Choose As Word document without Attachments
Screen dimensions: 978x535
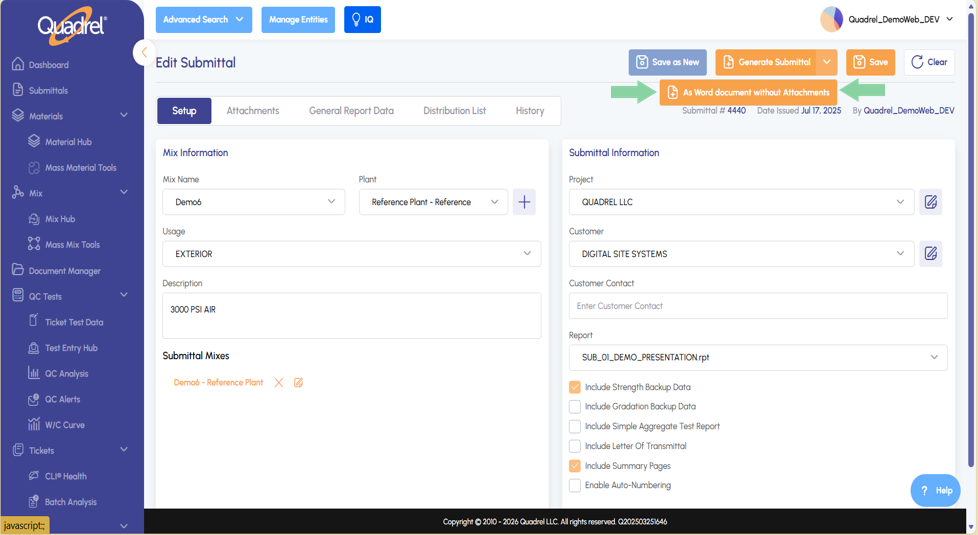(748, 92)
